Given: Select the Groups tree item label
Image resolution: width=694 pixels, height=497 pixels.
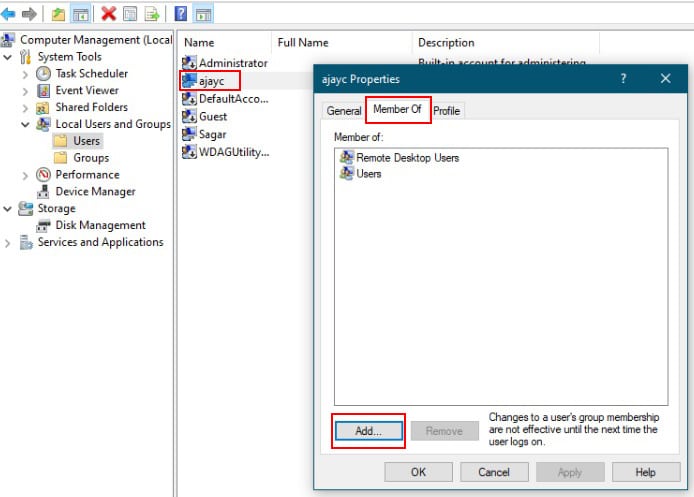Looking at the screenshot, I should 91,158.
